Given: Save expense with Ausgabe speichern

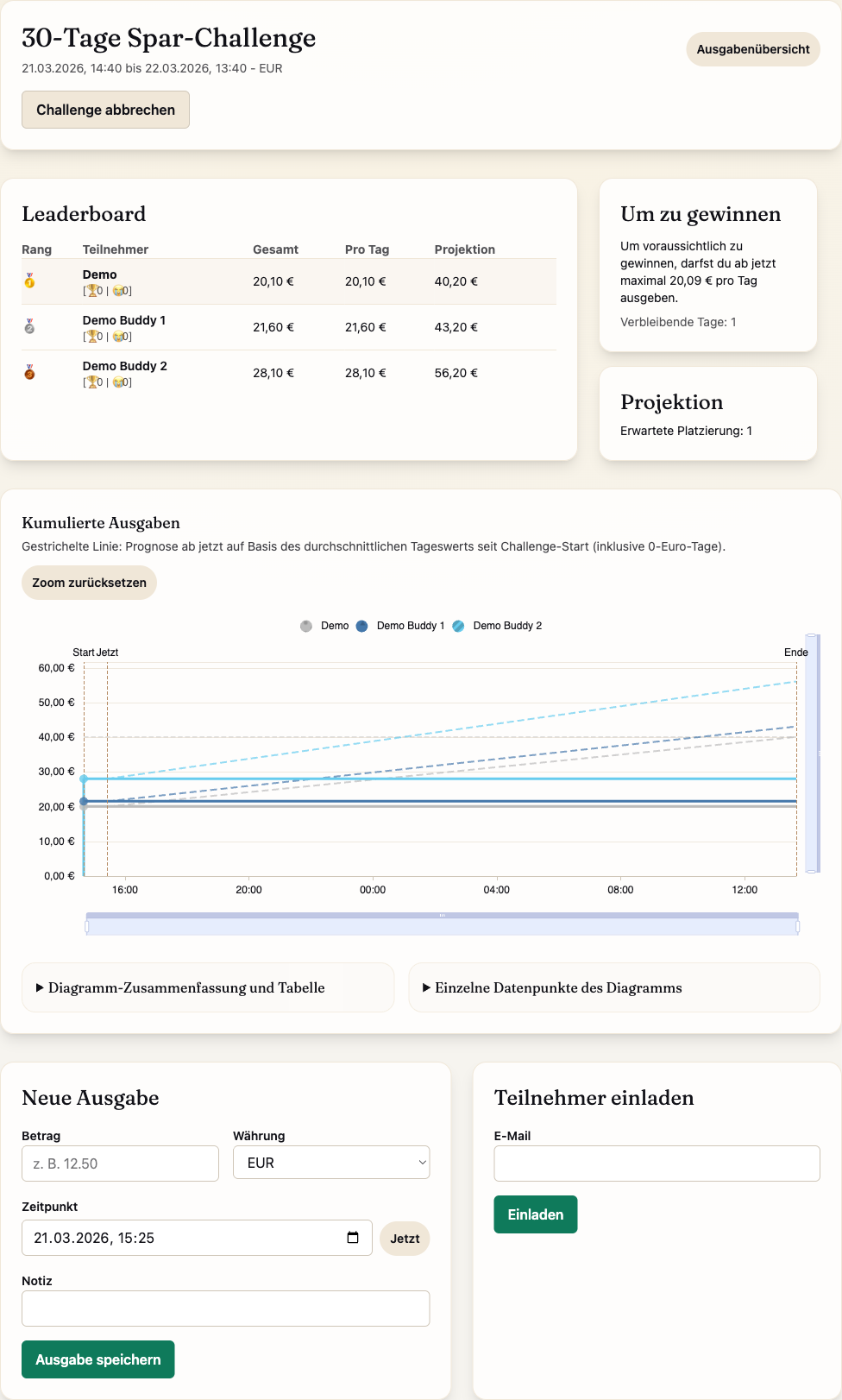Looking at the screenshot, I should click(x=98, y=1359).
